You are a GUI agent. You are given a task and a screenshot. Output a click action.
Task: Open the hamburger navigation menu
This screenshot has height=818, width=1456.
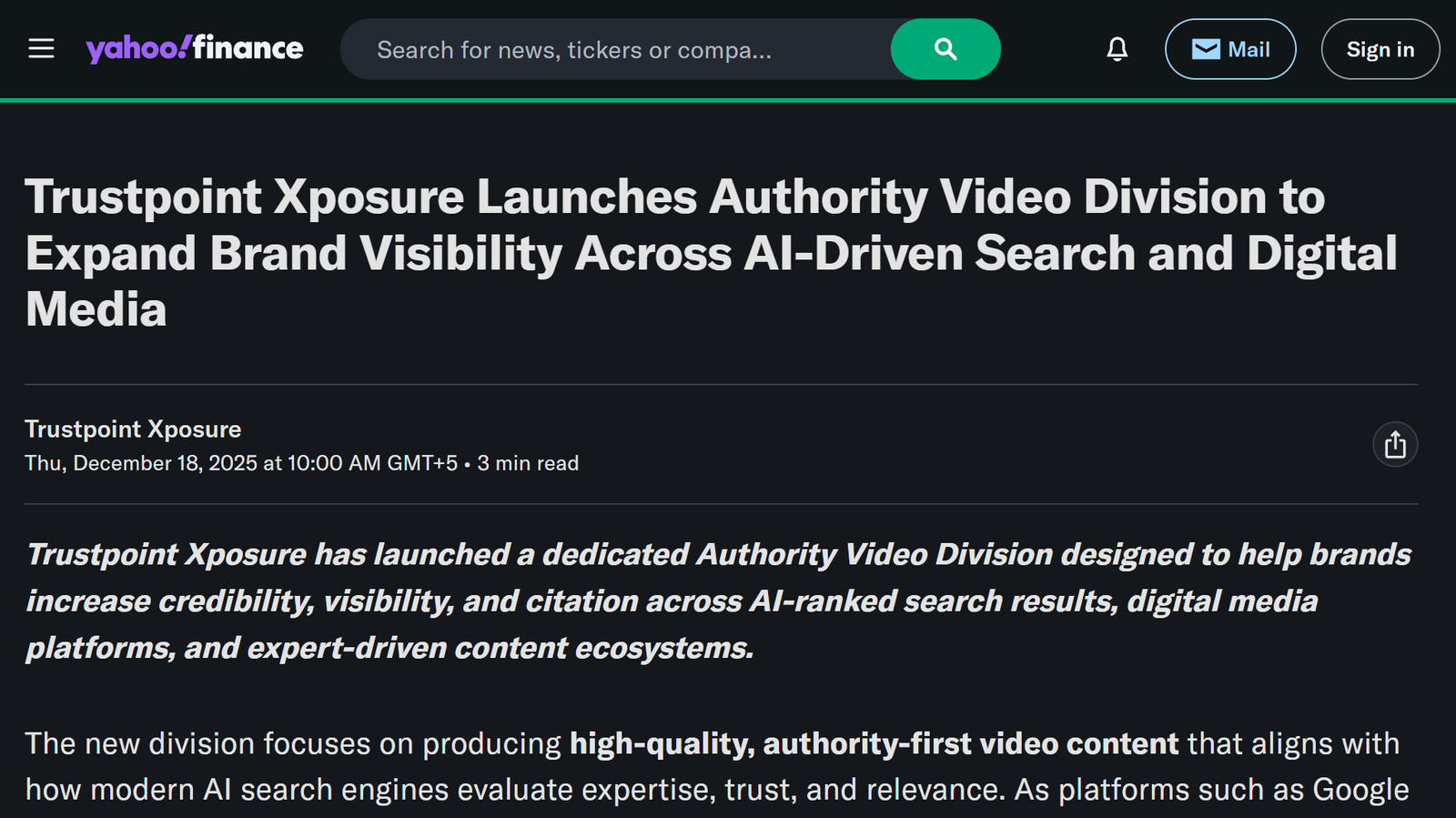(x=41, y=49)
